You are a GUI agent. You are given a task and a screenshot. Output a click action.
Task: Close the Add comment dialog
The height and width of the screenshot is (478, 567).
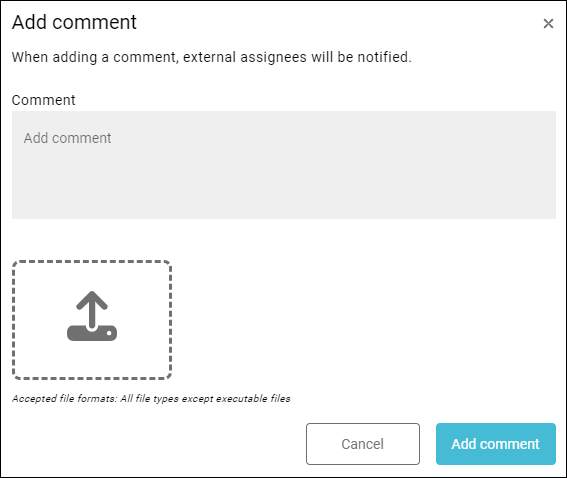(548, 24)
